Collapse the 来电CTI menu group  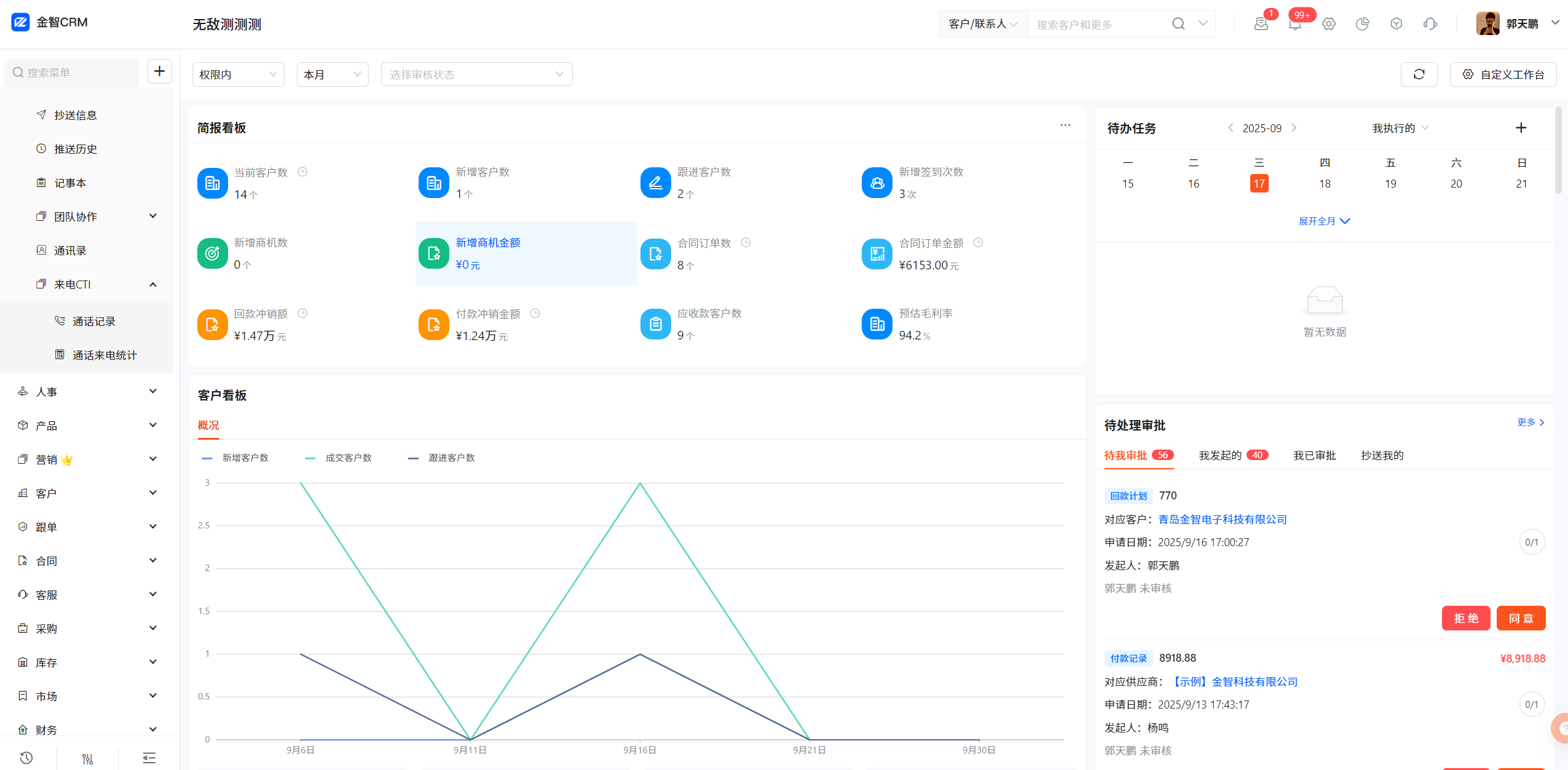(153, 284)
